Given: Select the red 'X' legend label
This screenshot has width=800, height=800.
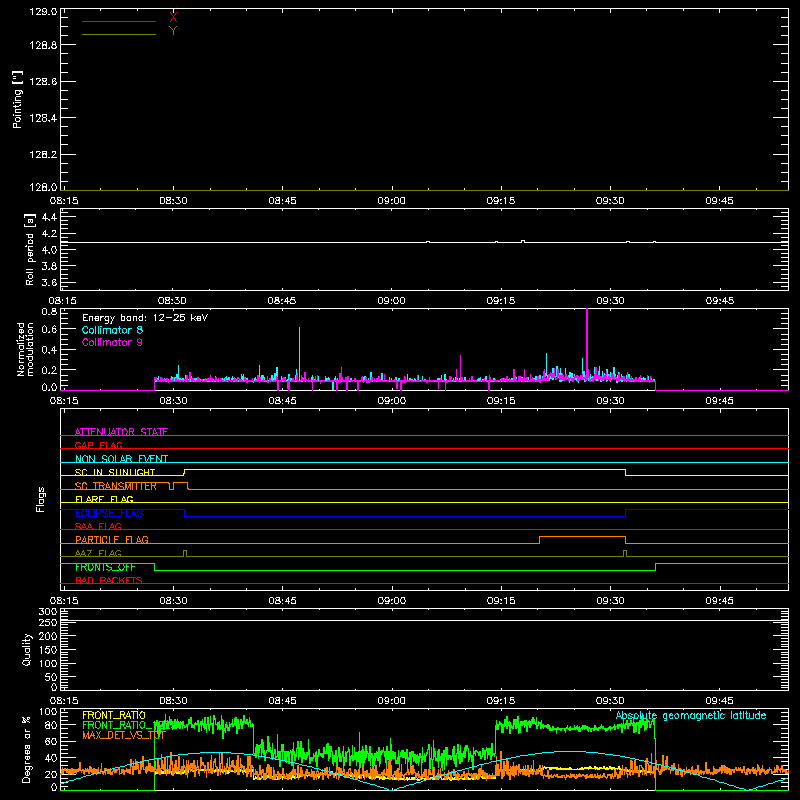Looking at the screenshot, I should pos(173,18).
